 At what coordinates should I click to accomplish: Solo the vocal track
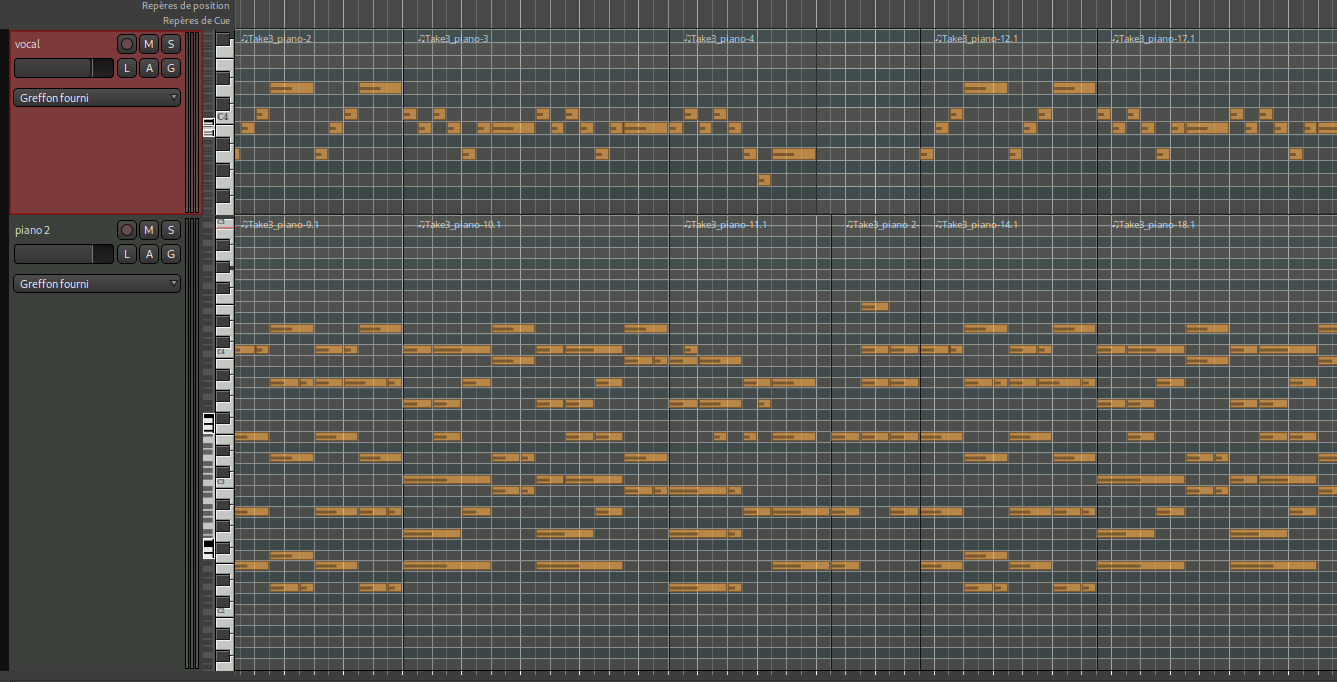tap(171, 44)
